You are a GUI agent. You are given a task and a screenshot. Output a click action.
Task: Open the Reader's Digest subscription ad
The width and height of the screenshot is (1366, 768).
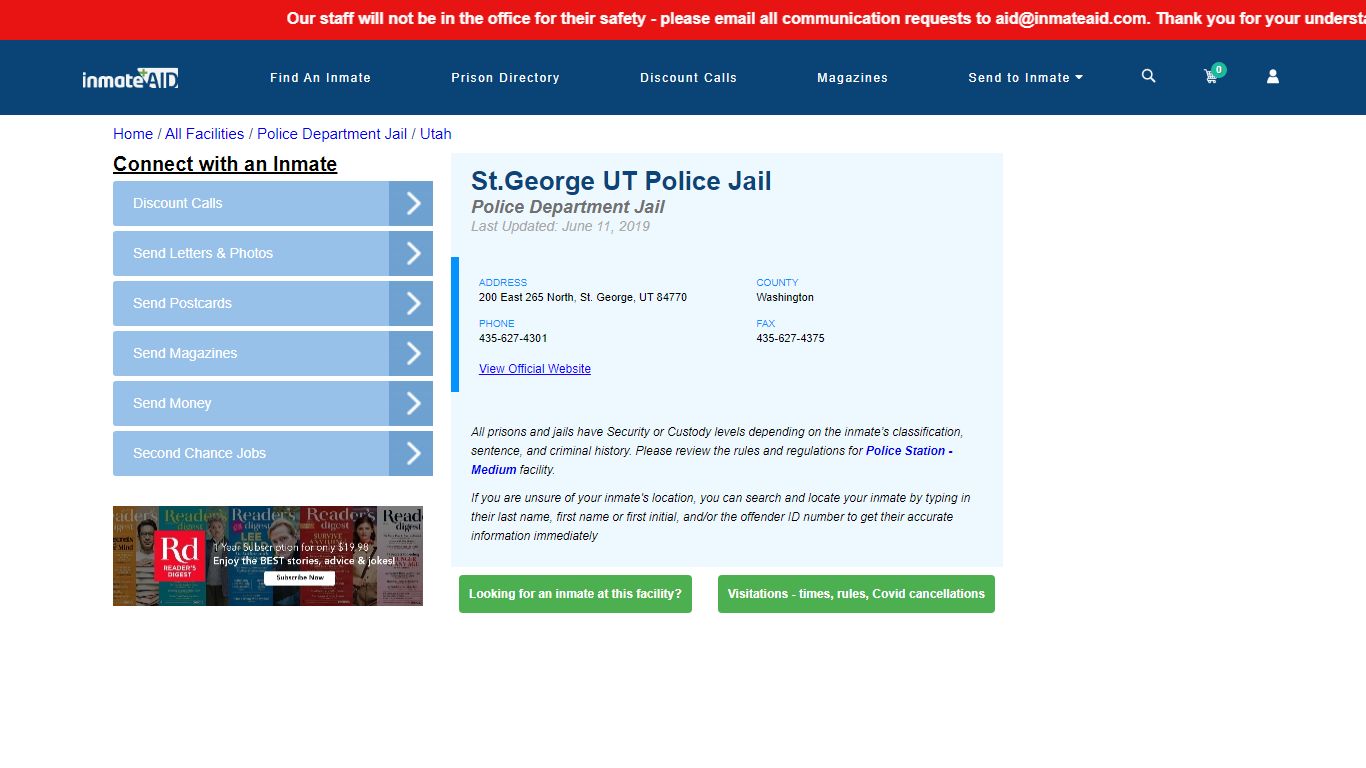[268, 556]
